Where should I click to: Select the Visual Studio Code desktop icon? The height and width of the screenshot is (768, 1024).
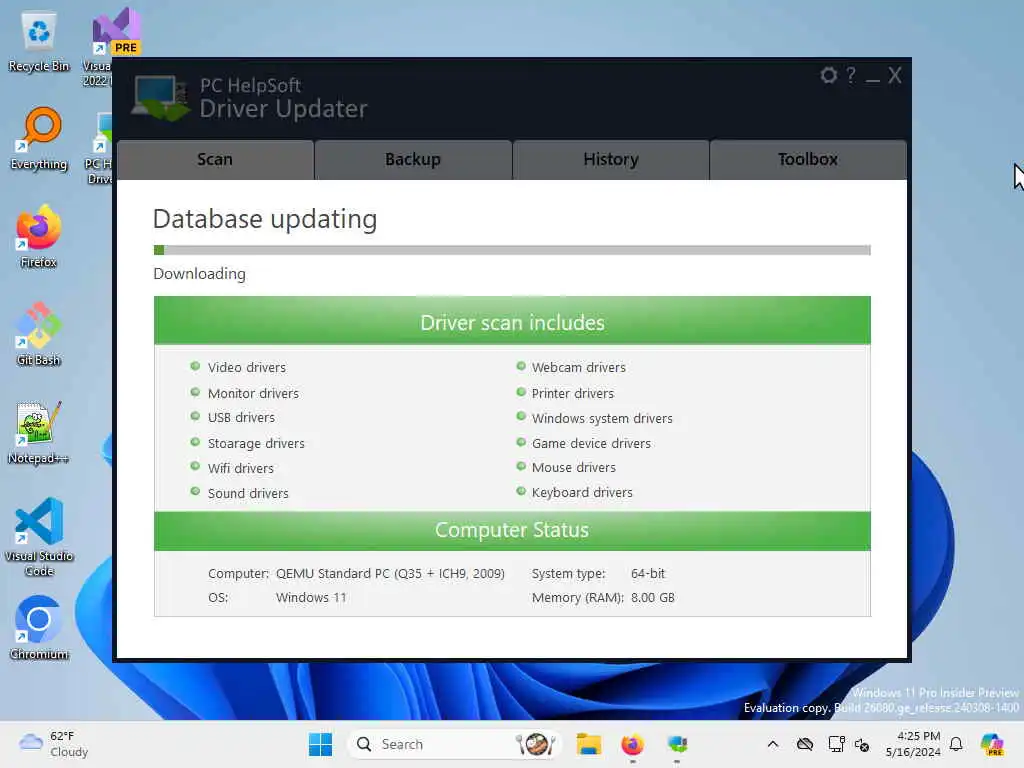[x=39, y=537]
